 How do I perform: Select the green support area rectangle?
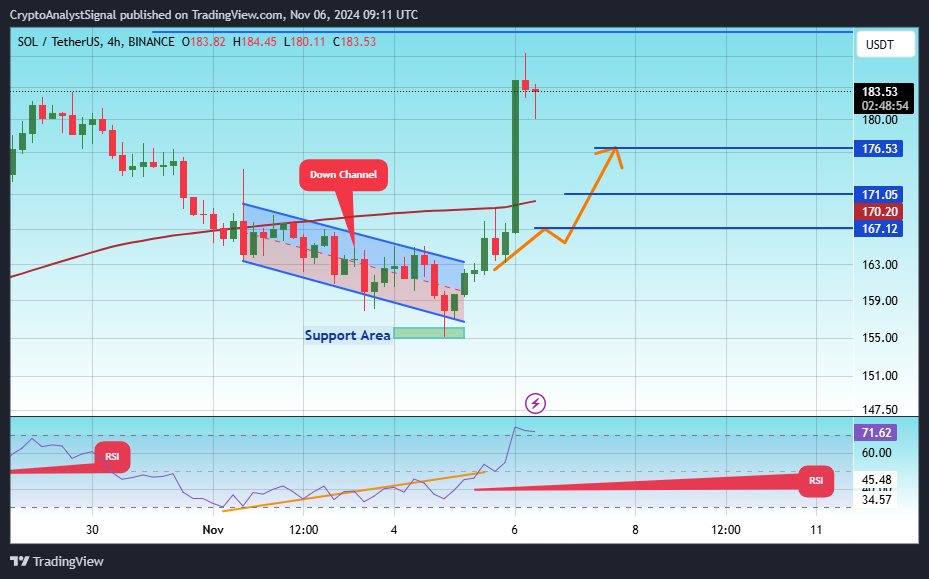pos(428,333)
